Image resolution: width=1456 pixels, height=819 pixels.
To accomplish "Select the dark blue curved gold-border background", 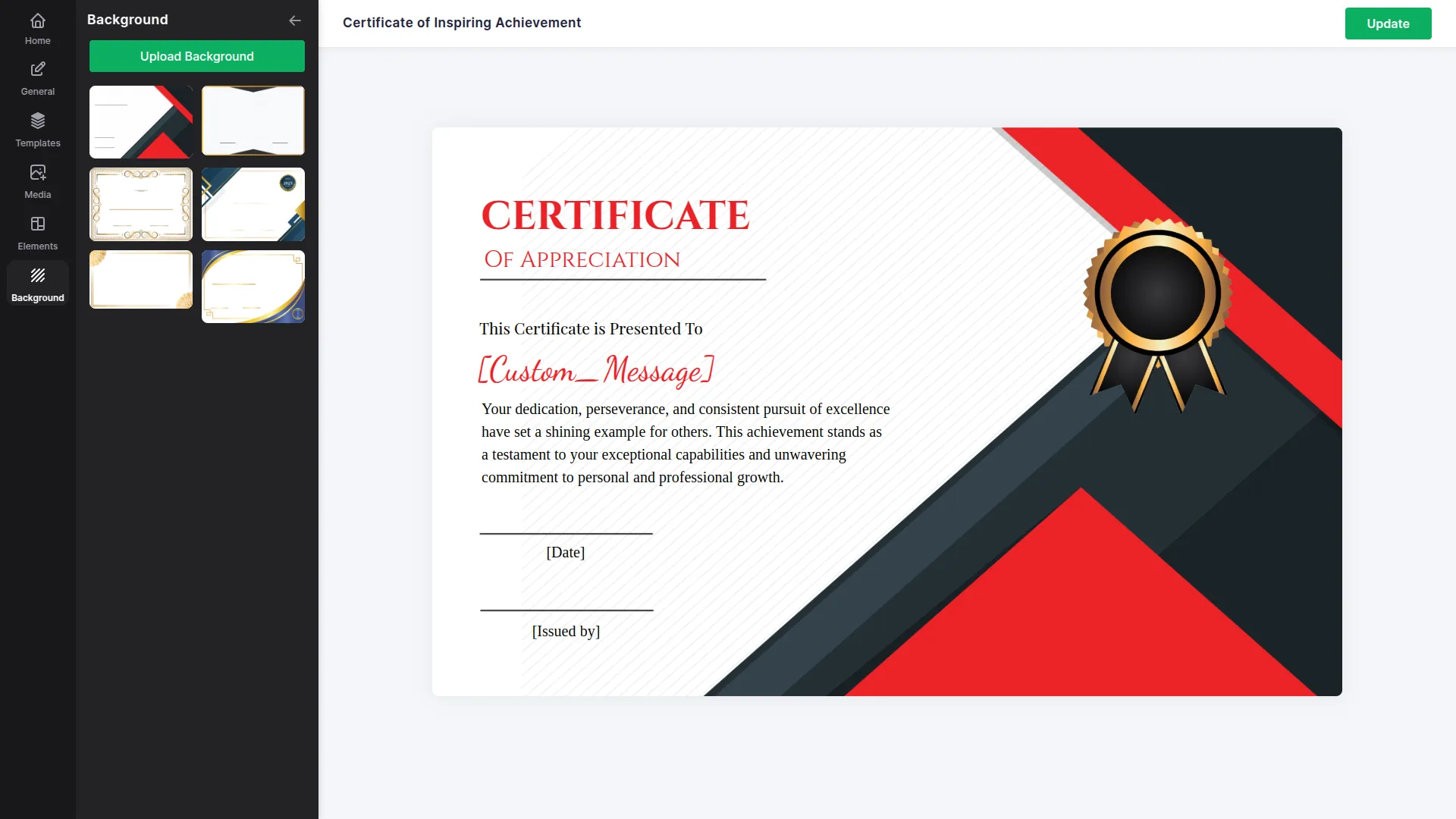I will pyautogui.click(x=253, y=287).
